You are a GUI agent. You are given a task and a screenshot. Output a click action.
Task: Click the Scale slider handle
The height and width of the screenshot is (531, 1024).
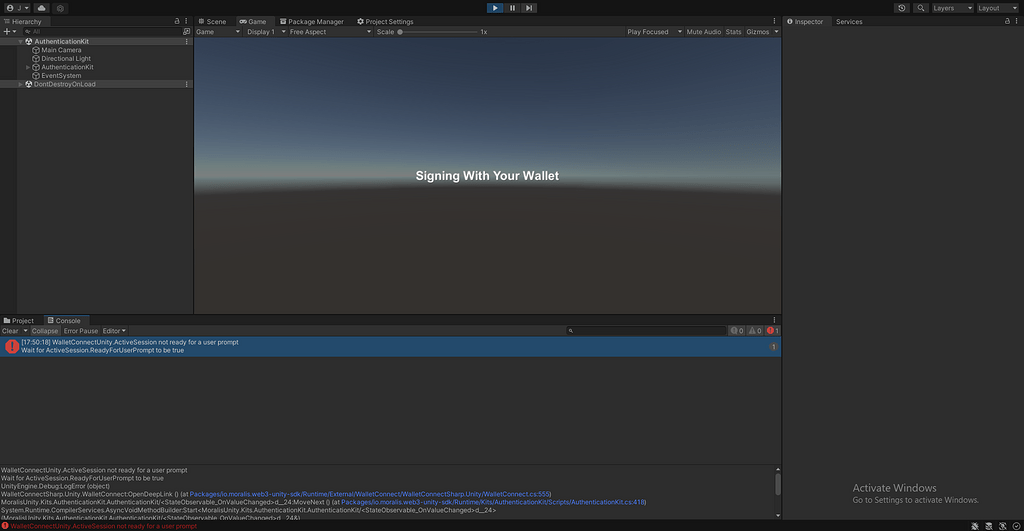click(x=400, y=31)
